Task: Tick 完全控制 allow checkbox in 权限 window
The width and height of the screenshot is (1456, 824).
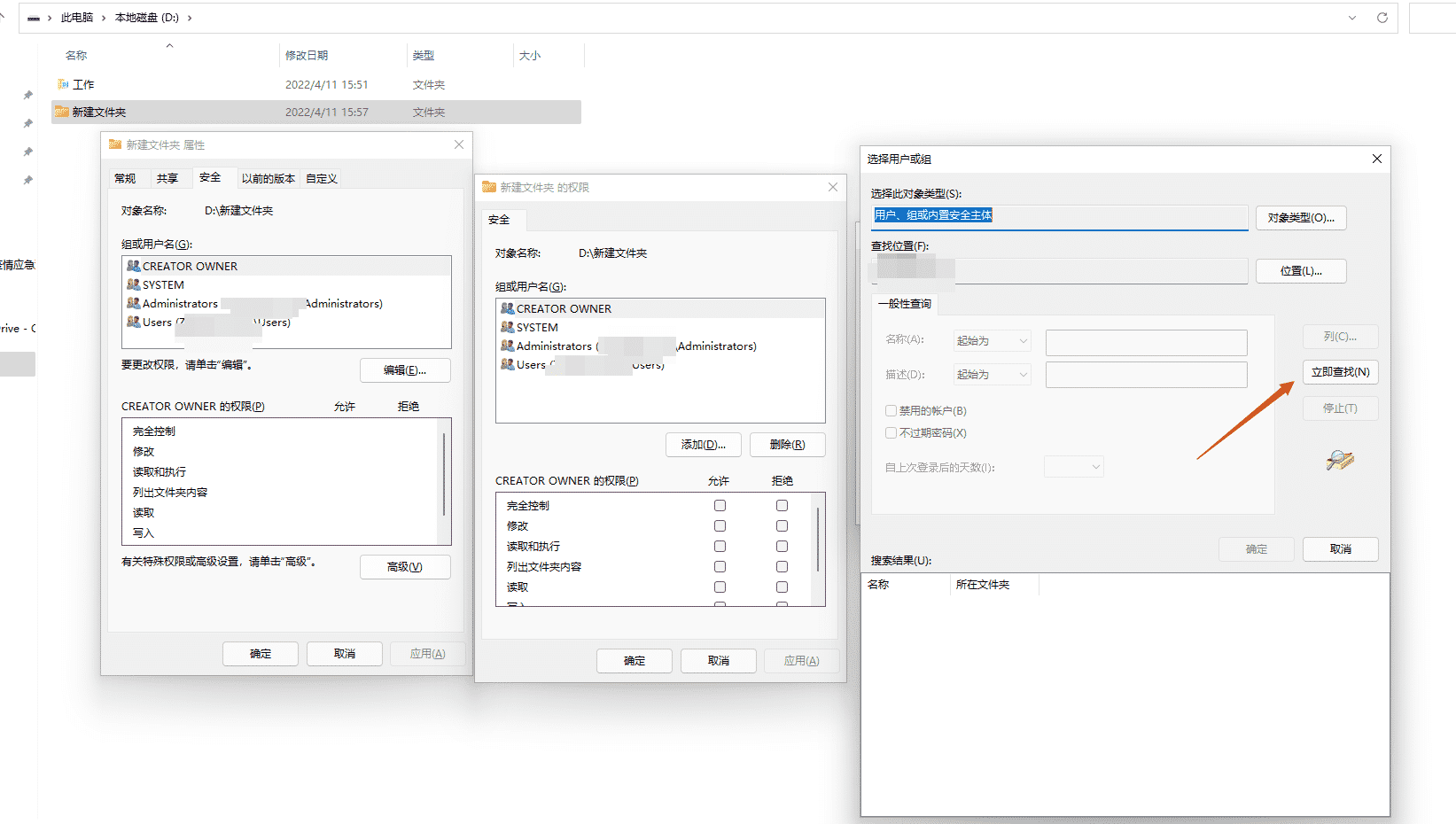Action: click(x=720, y=505)
